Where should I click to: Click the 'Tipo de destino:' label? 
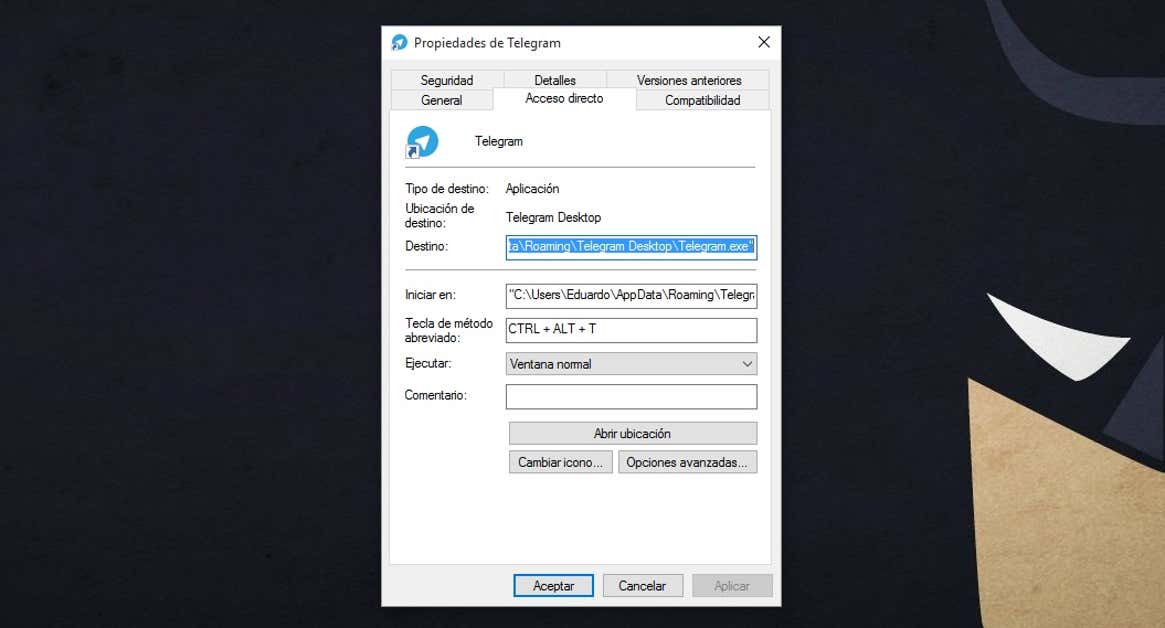click(447, 189)
